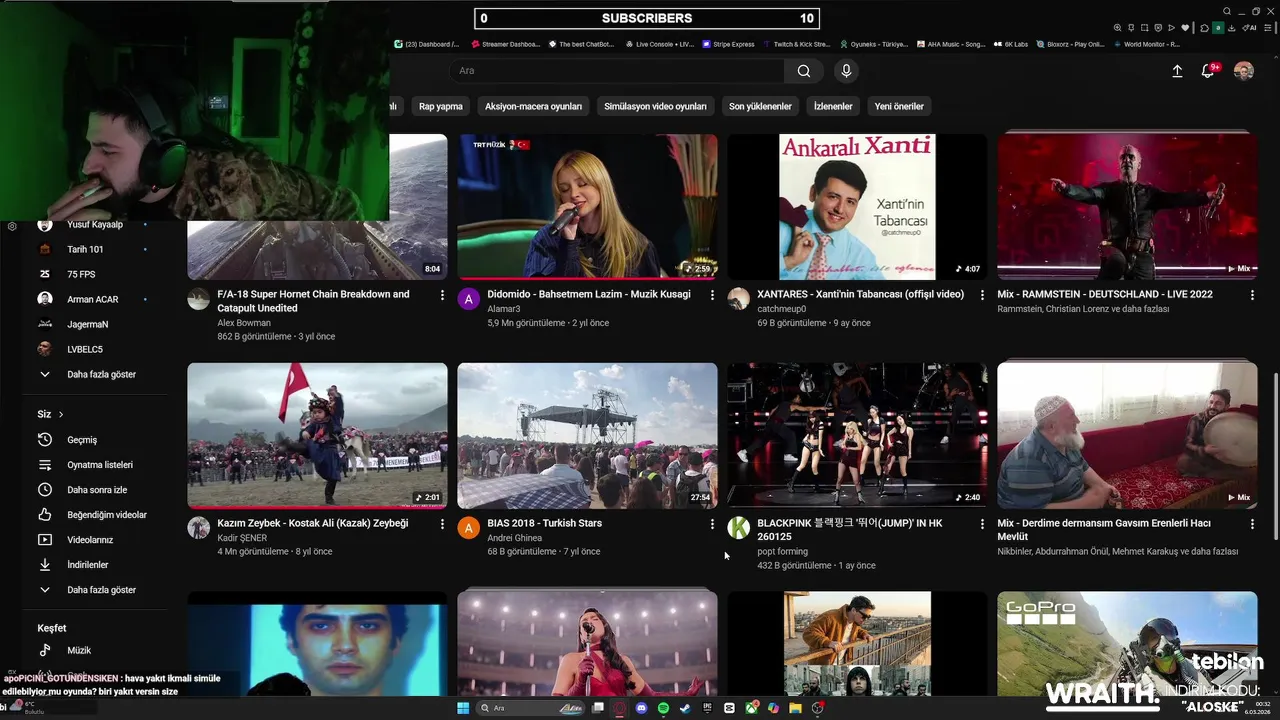The height and width of the screenshot is (720, 1280).
Task: Open the RAMMSTEIN DEUTSCHLAND mix thumbnail
Action: 1127,207
